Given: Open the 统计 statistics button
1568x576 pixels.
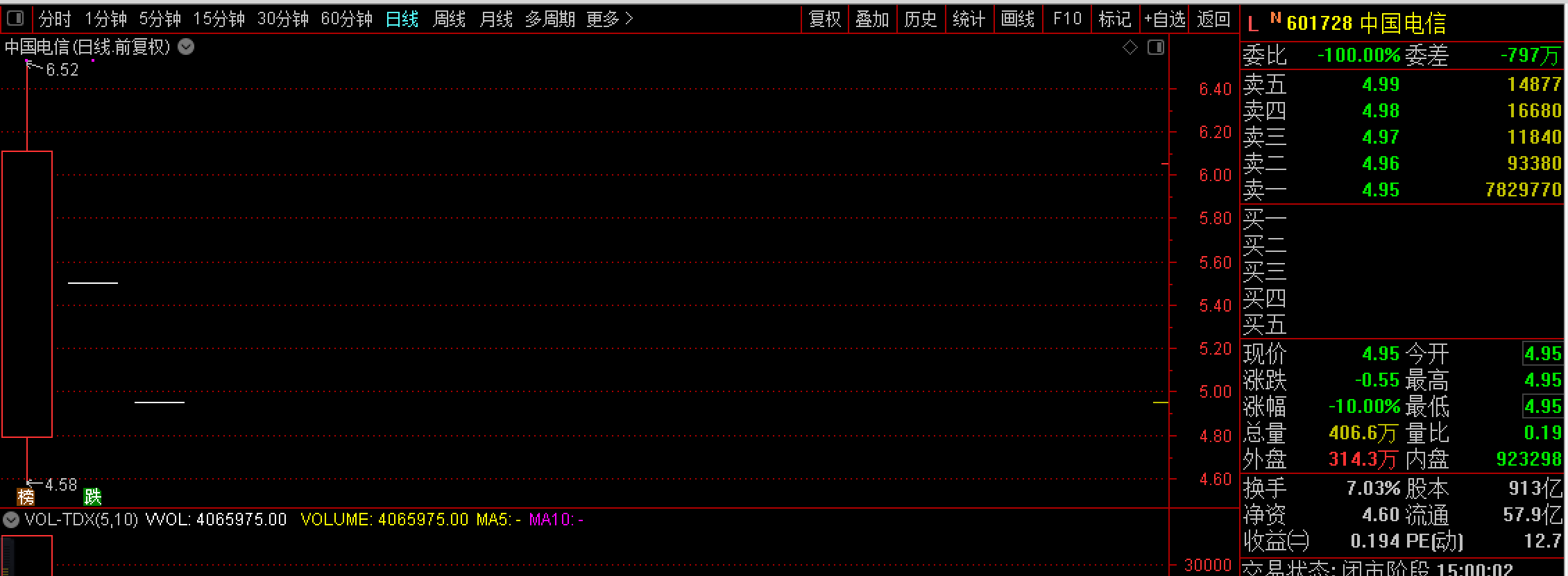Looking at the screenshot, I should [969, 19].
